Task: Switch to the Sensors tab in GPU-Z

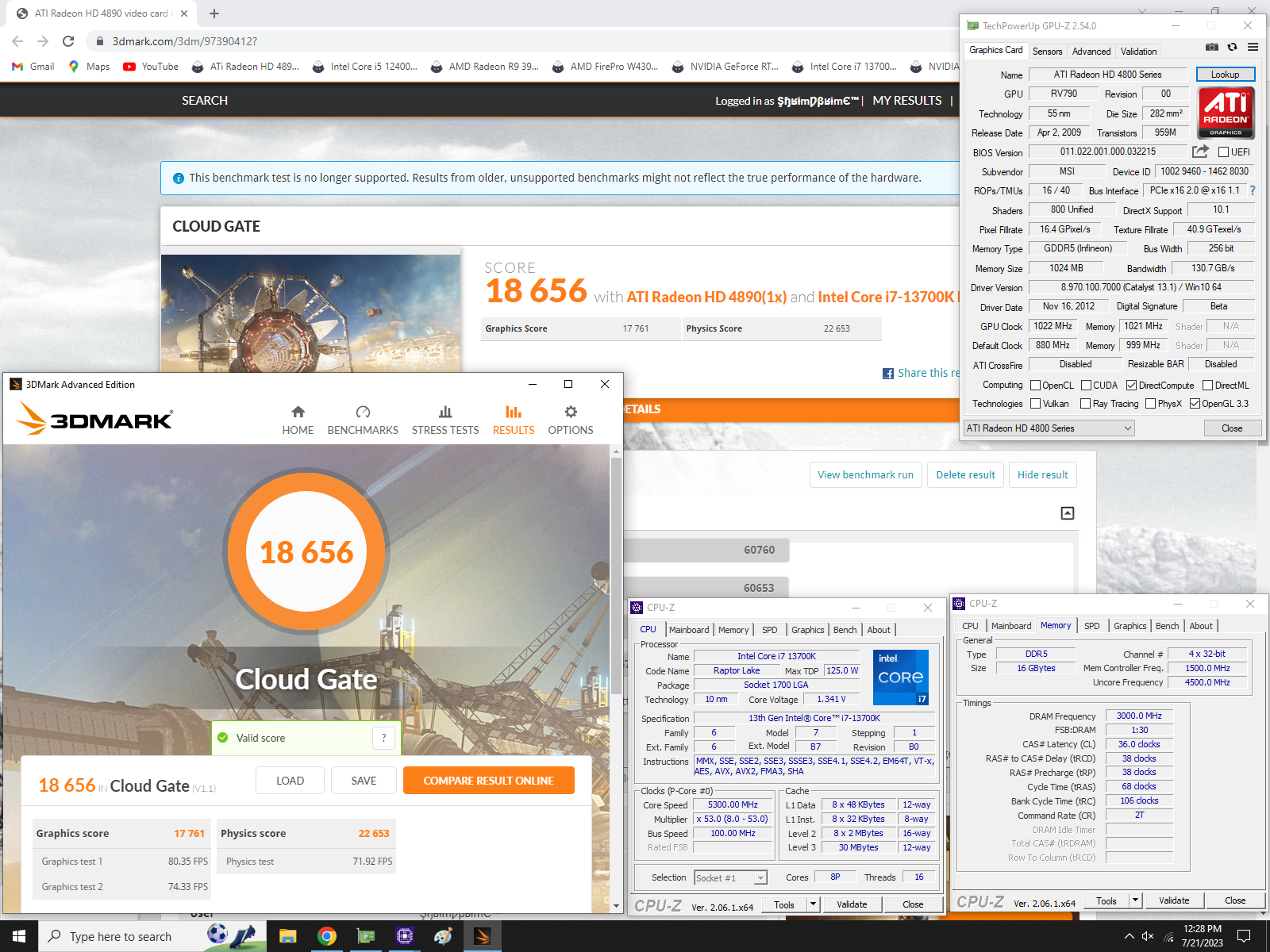Action: (1047, 52)
